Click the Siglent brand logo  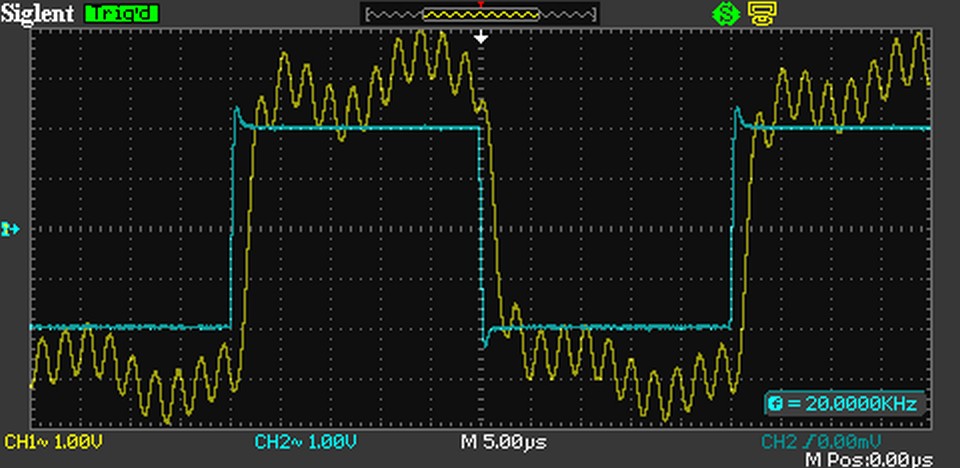[37, 13]
